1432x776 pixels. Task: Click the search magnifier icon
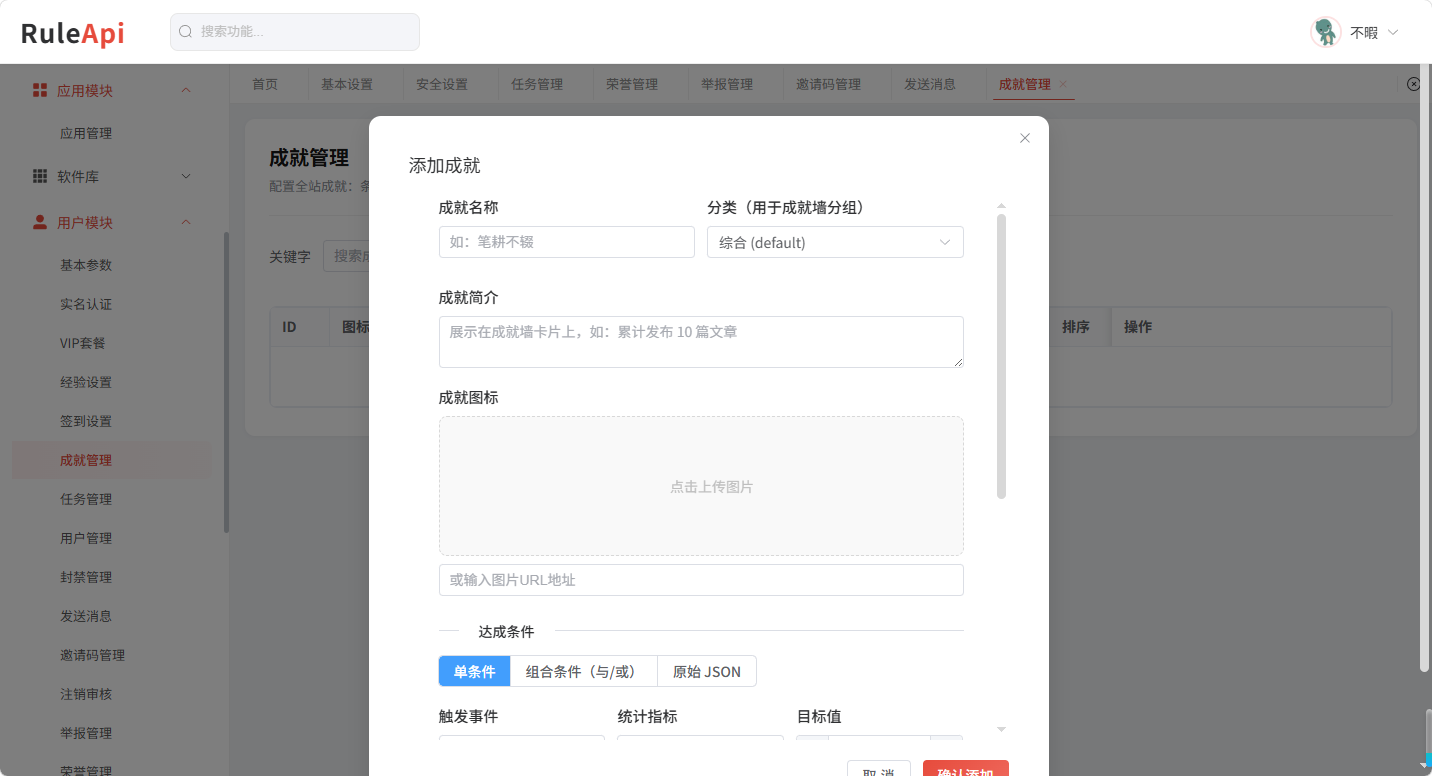pos(185,32)
